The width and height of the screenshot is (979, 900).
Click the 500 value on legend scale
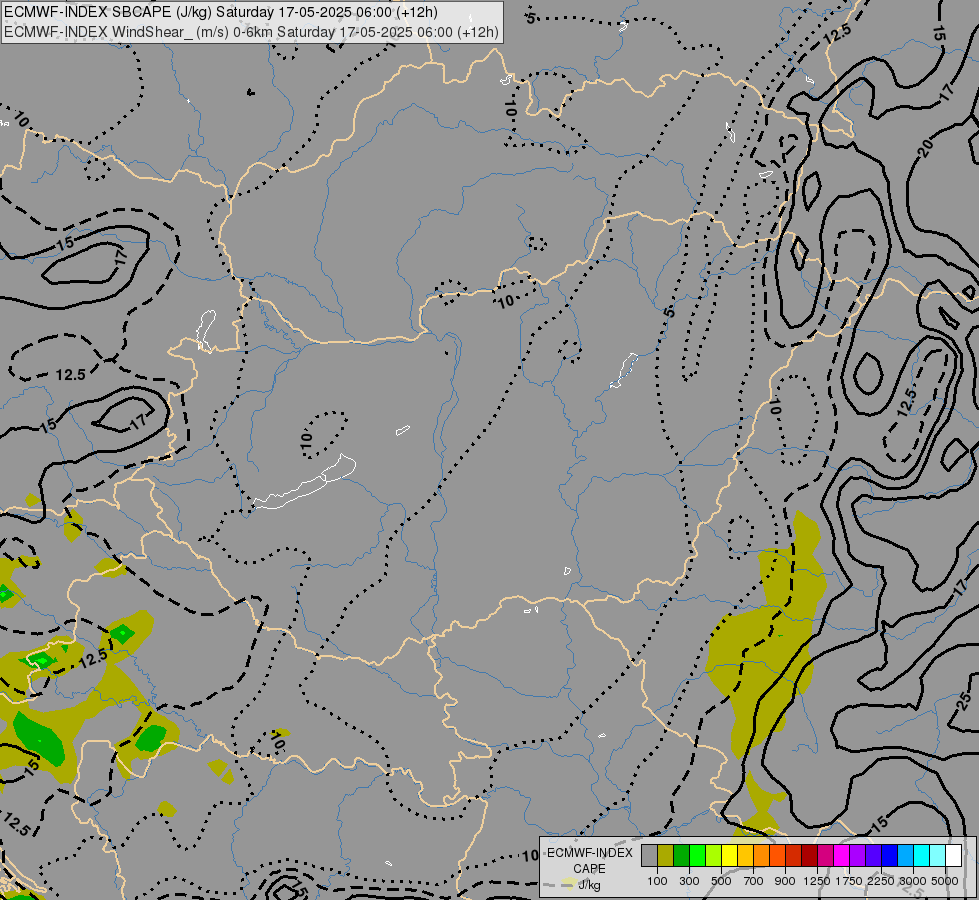tap(721, 881)
